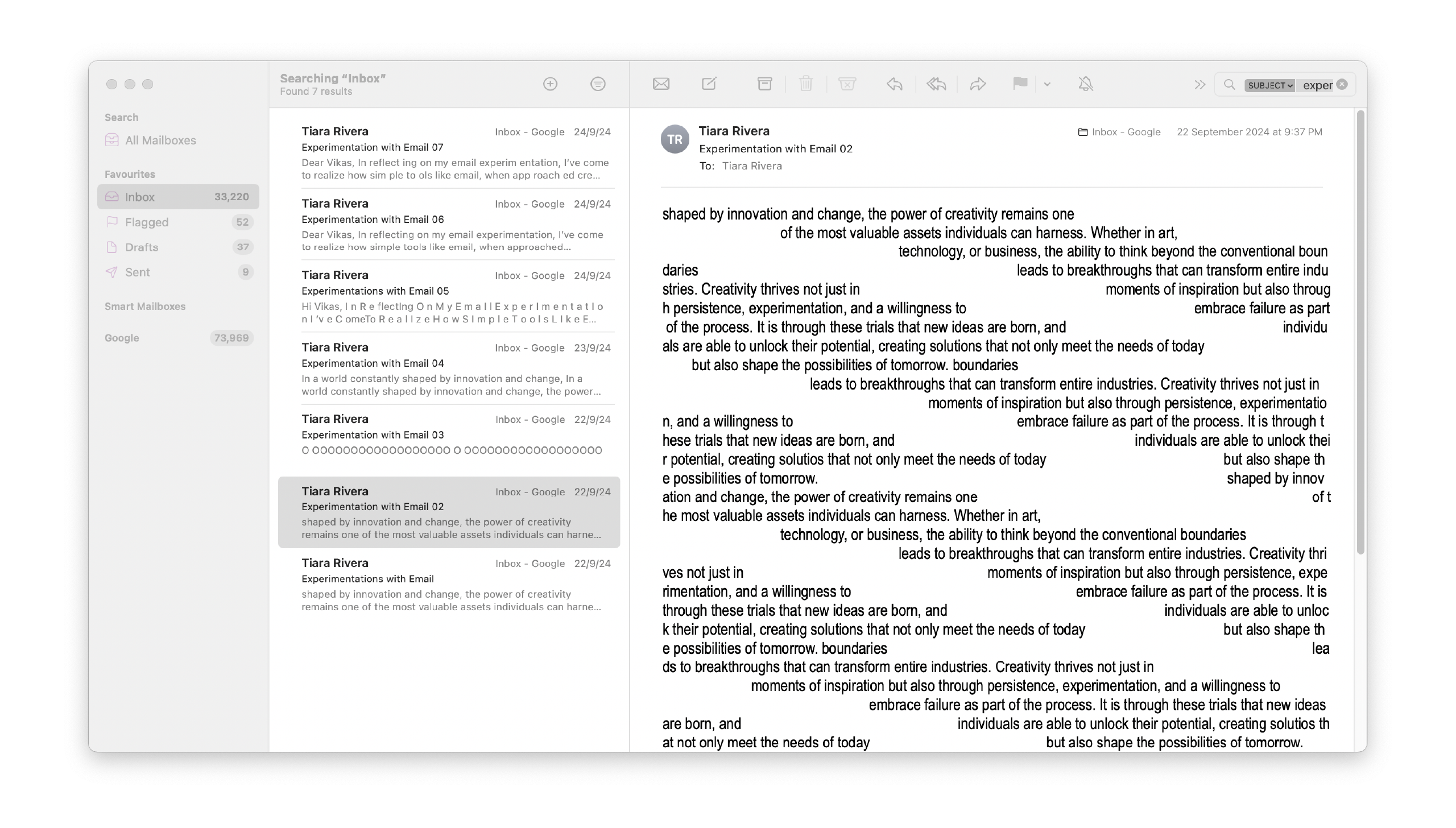Open the Sent mailbox

[178, 272]
